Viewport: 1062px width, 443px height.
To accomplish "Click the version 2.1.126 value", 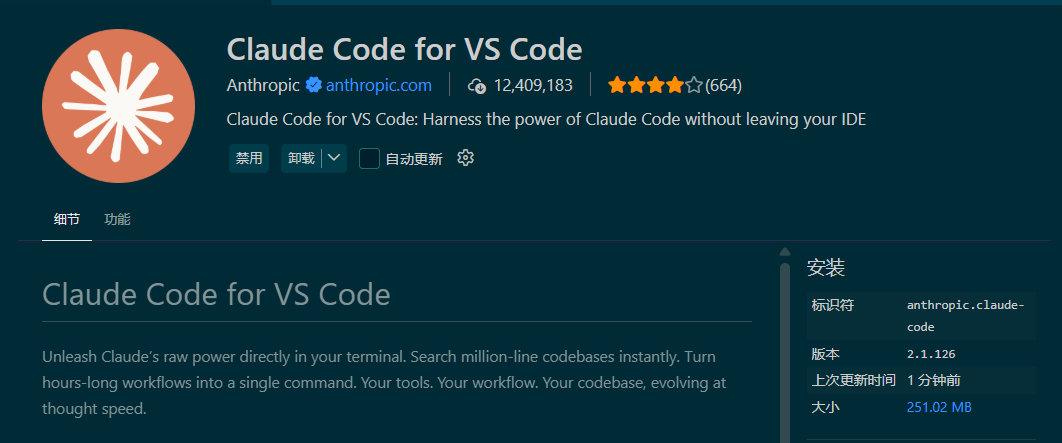I will point(931,354).
